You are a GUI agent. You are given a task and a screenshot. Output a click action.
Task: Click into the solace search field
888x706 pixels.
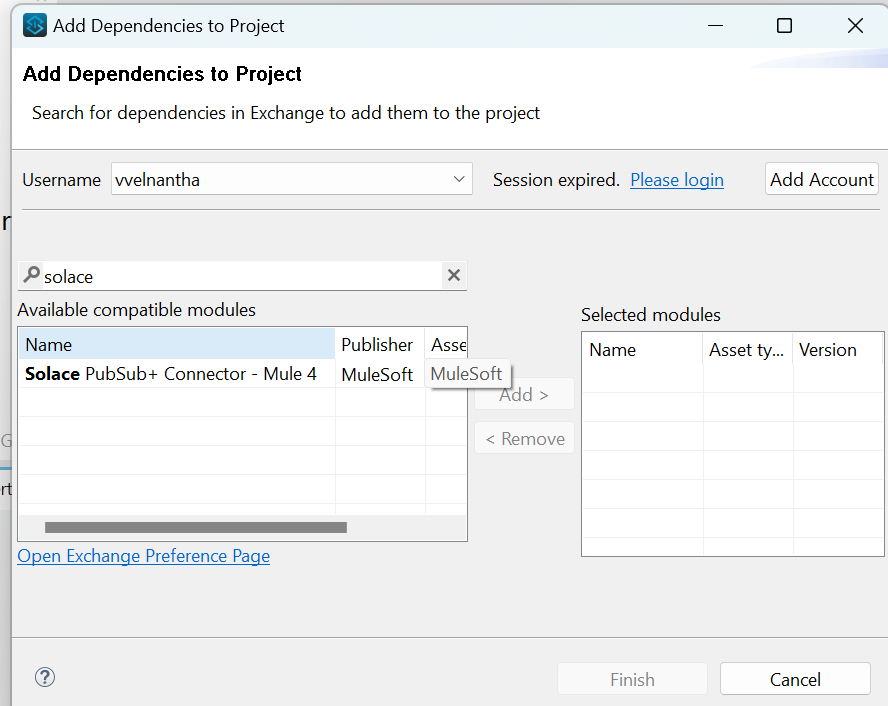pyautogui.click(x=240, y=276)
